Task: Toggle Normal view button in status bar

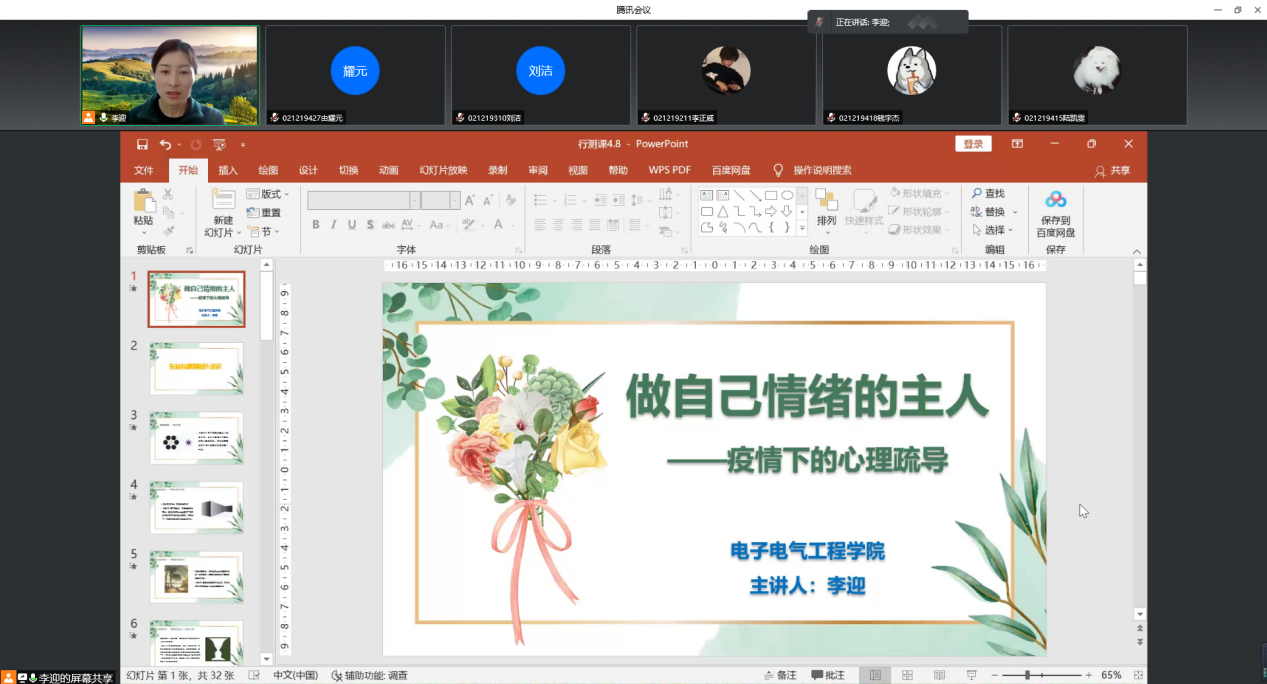Action: 875,675
